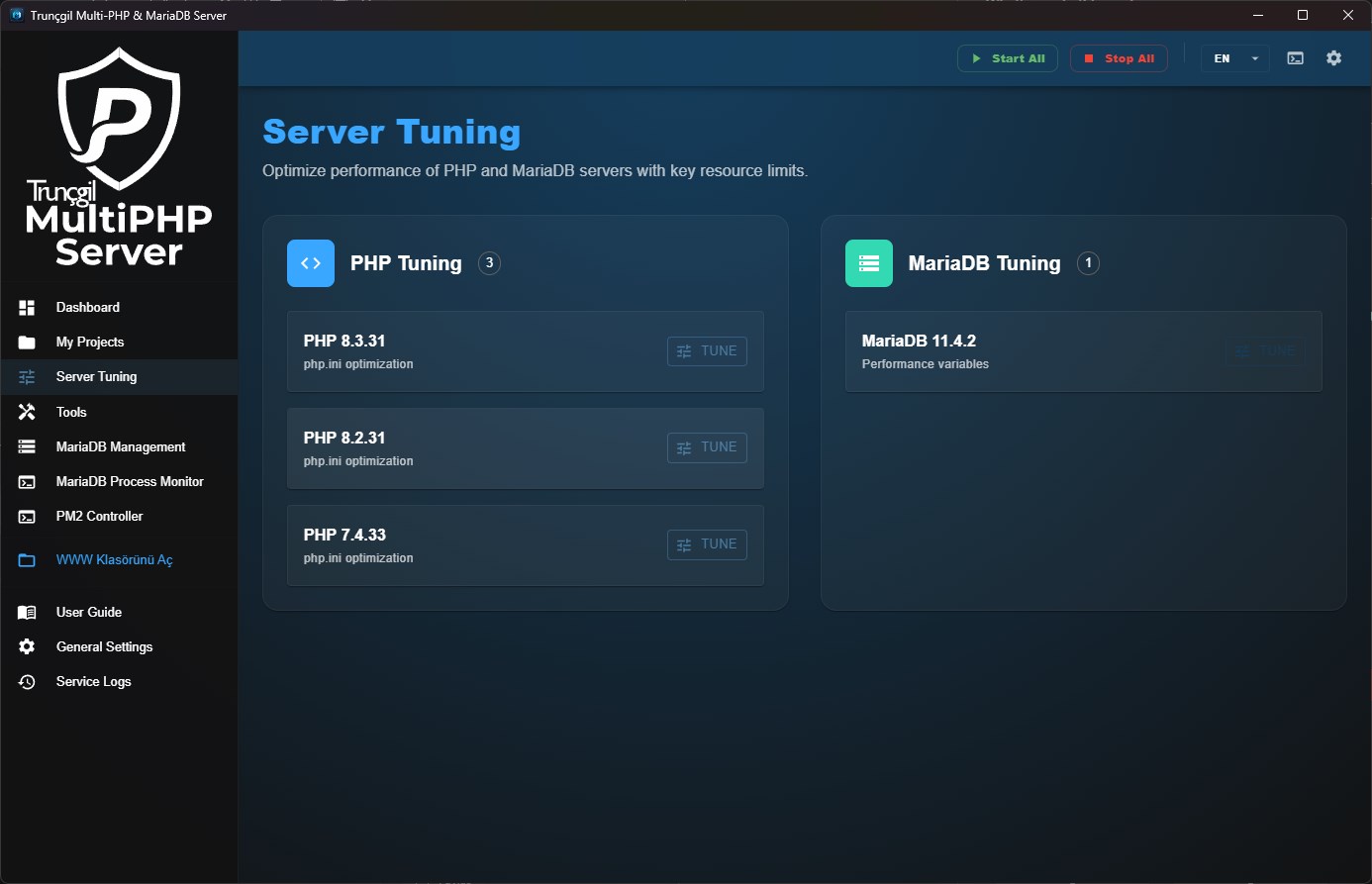
Task: Click the MariaDB Process Monitor terminal icon
Action: (x=27, y=482)
